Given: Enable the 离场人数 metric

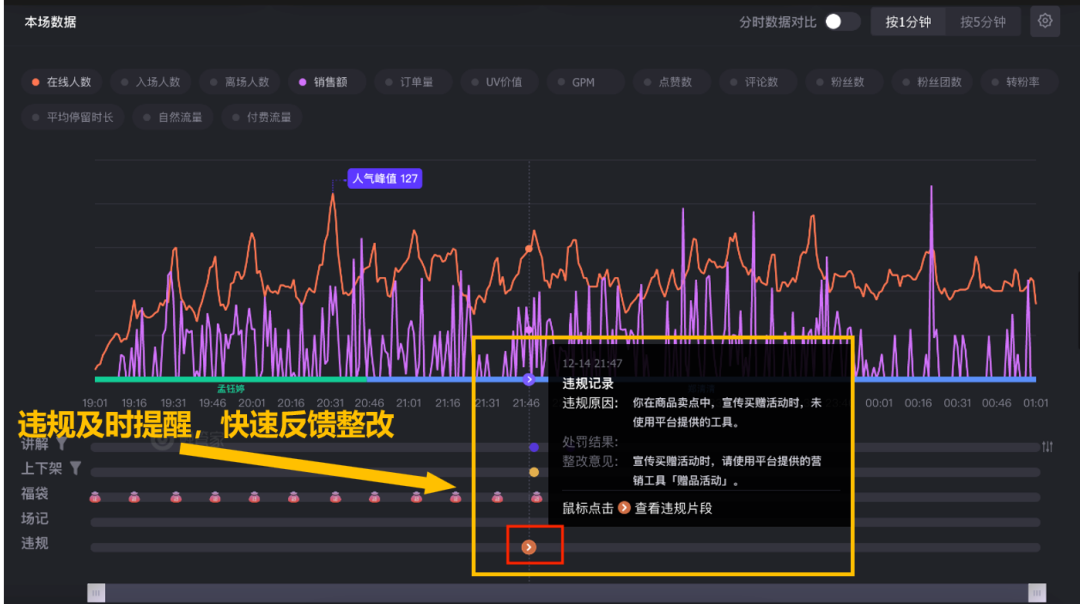Looking at the screenshot, I should (x=240, y=82).
